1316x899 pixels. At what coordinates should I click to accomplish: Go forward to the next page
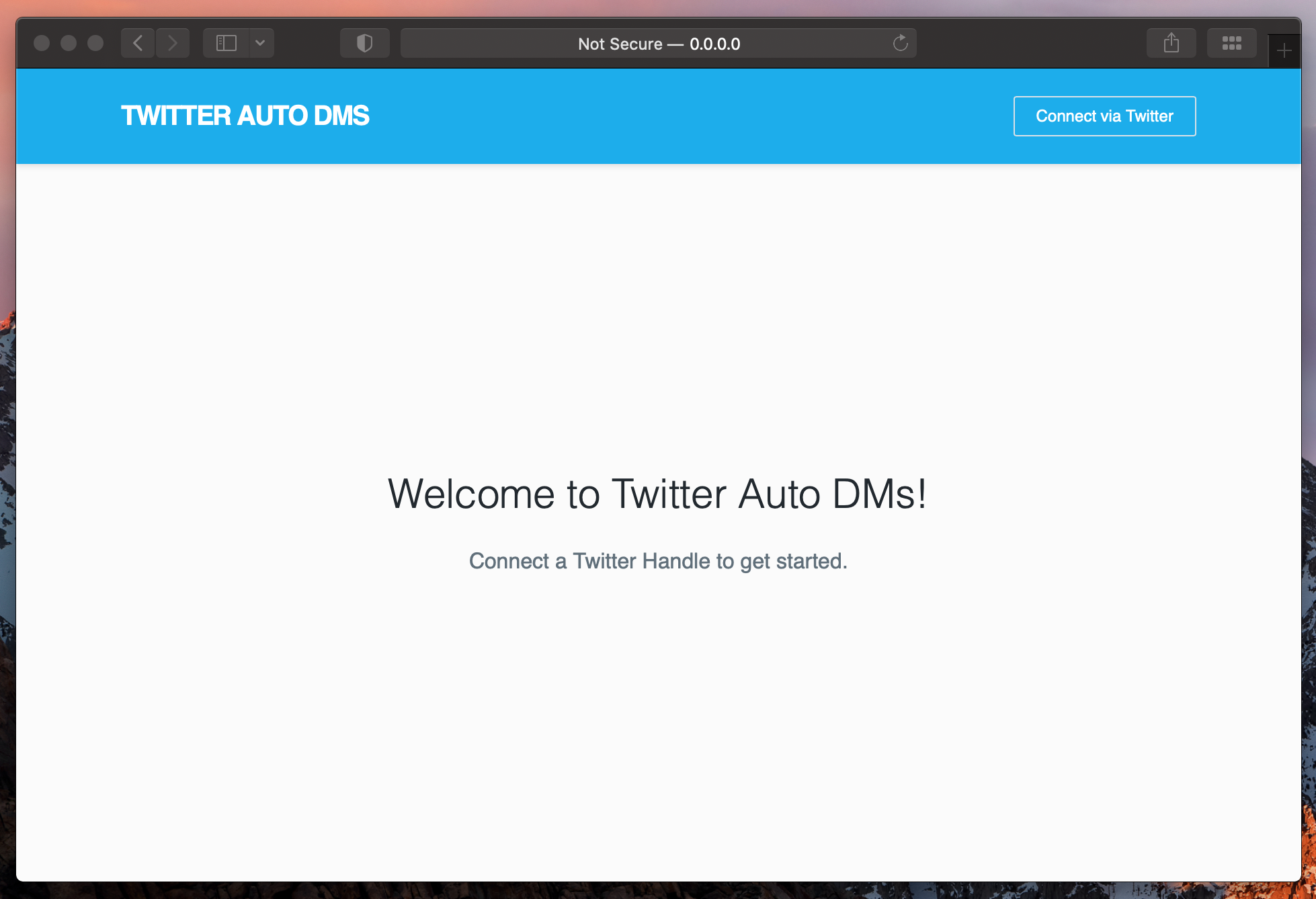tap(173, 44)
